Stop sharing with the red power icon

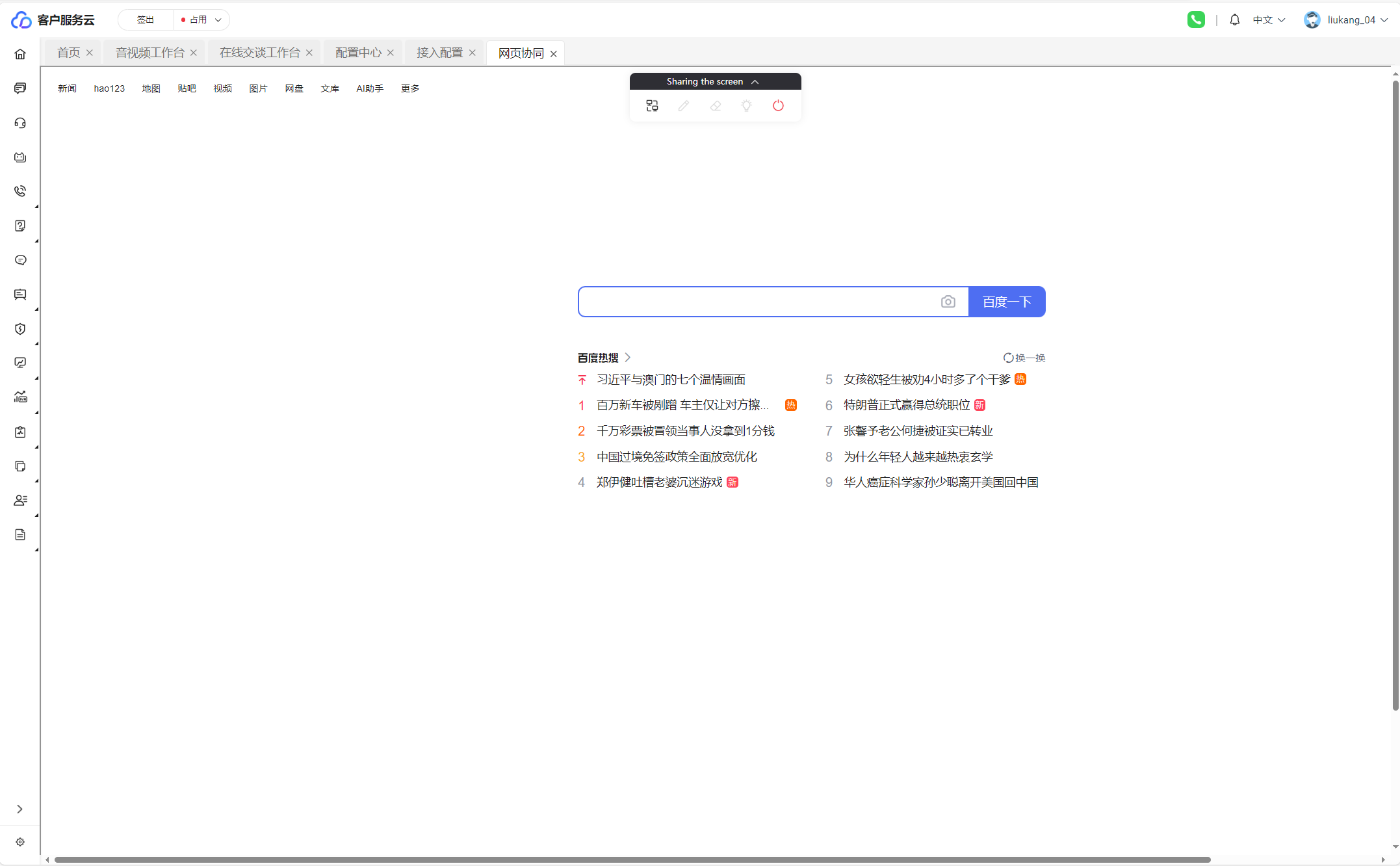pos(778,105)
